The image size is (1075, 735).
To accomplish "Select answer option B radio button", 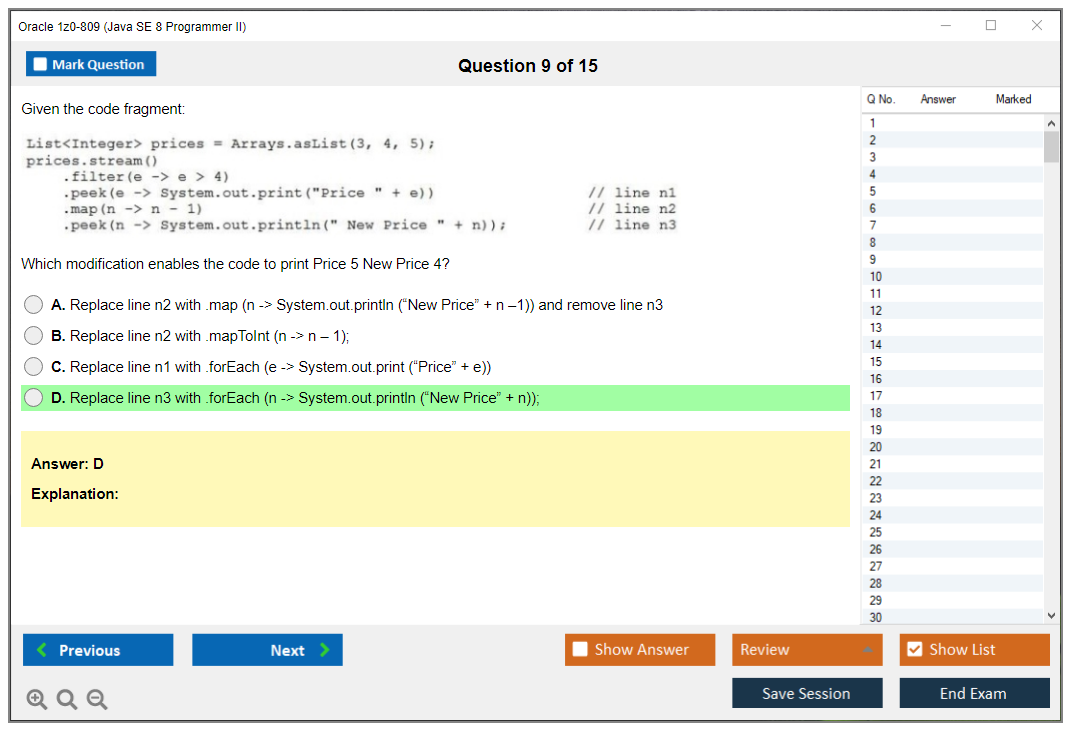I will pos(33,336).
